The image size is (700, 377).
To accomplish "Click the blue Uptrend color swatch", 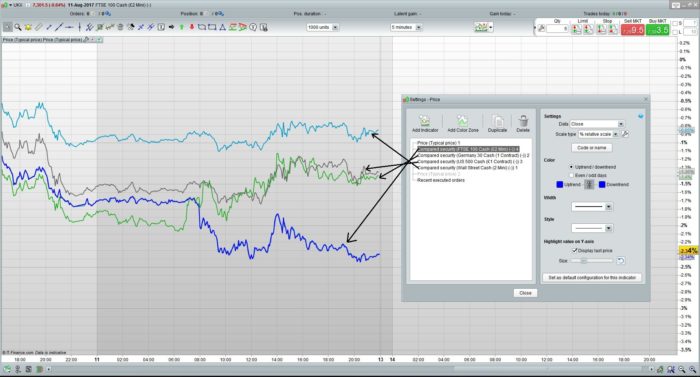I will click(x=560, y=184).
